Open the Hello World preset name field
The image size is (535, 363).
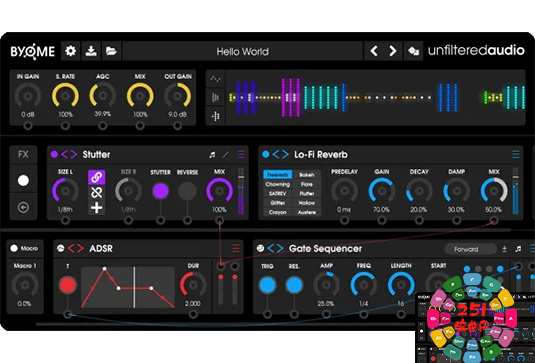point(242,52)
